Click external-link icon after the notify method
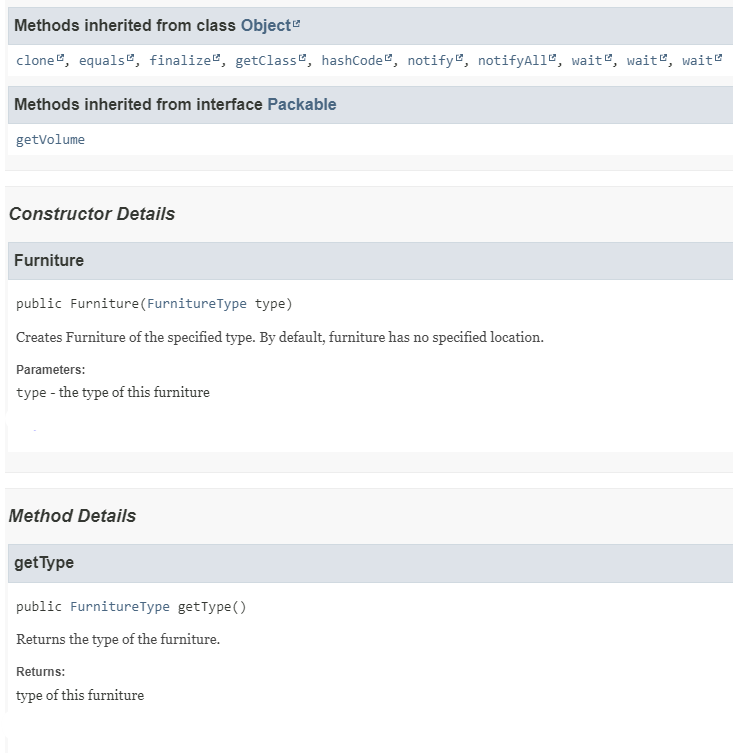 tap(460, 59)
